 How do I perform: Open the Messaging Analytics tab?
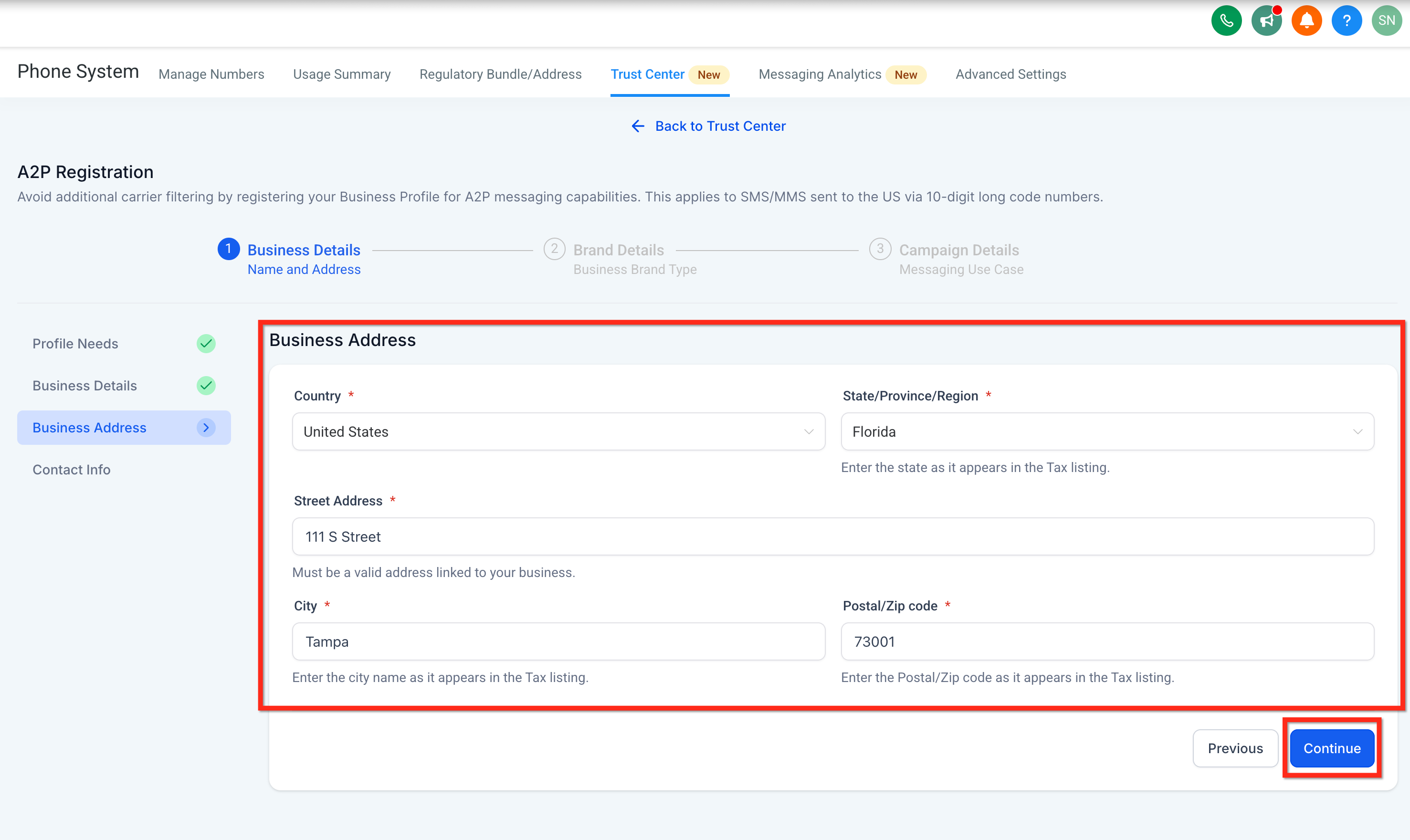coord(820,74)
